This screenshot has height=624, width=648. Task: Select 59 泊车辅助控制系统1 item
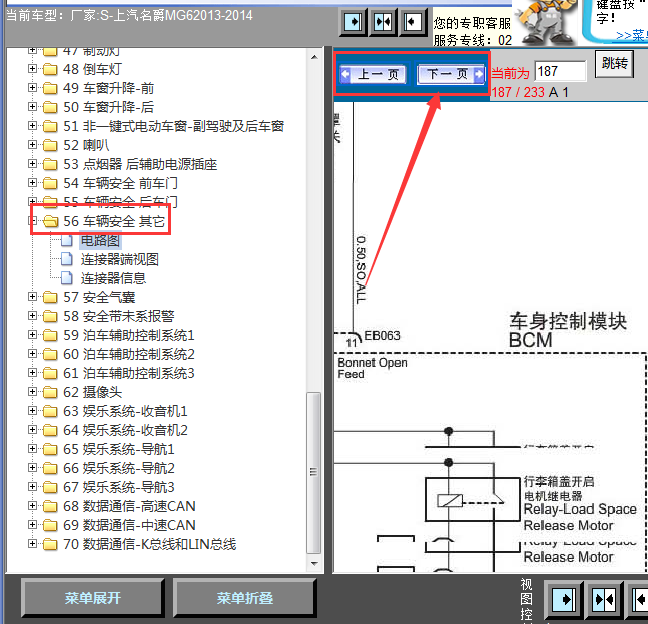[x=129, y=335]
